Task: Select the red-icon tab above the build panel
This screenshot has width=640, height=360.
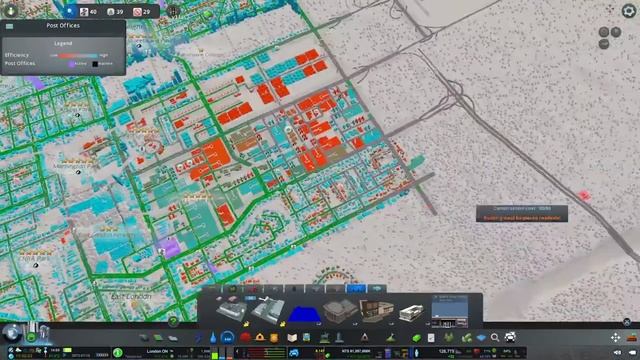Action: click(253, 289)
